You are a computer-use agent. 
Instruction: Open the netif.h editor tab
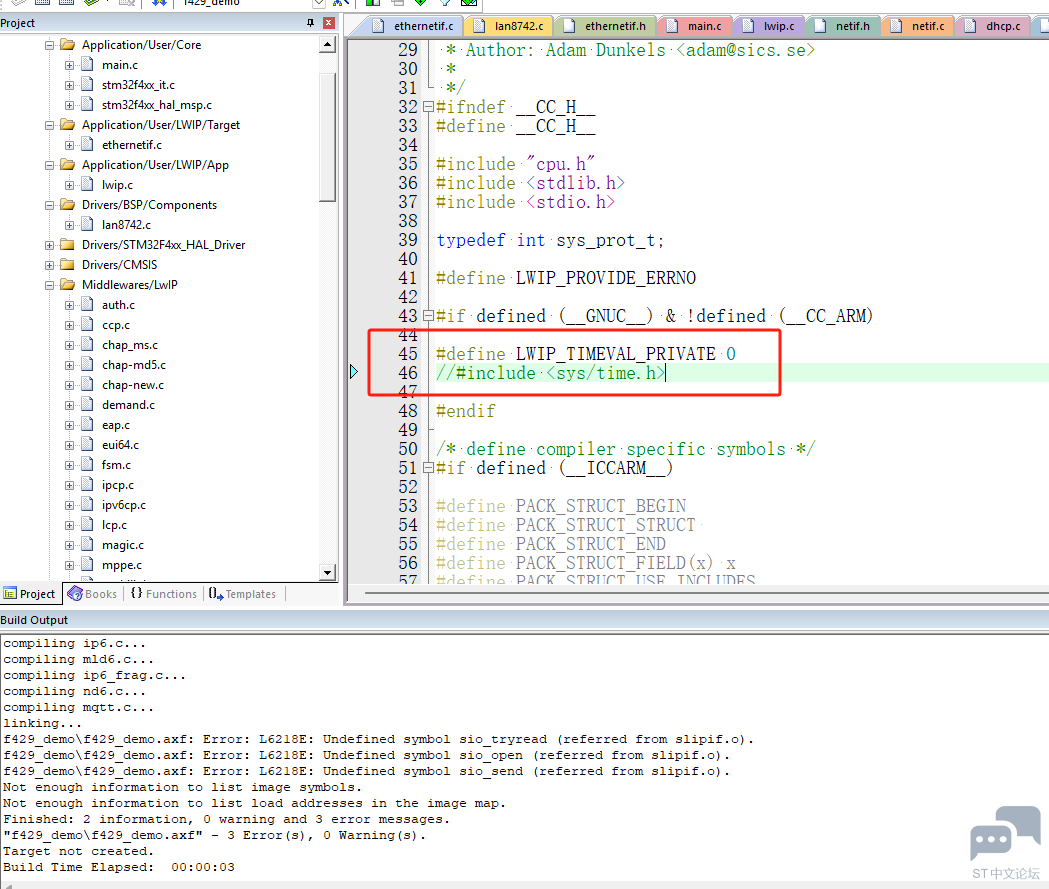pyautogui.click(x=844, y=26)
